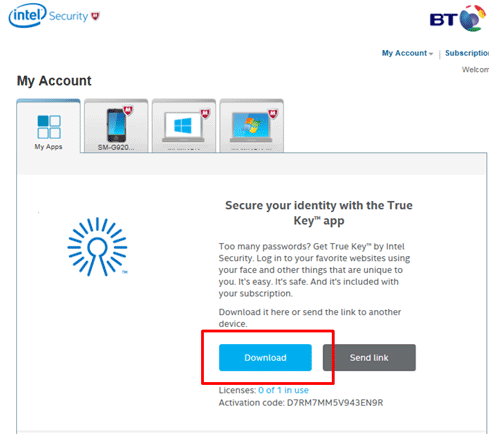Viewport: 489px width, 434px height.
Task: Click McAfee badge on Windows 8 tab
Action: (x=205, y=114)
